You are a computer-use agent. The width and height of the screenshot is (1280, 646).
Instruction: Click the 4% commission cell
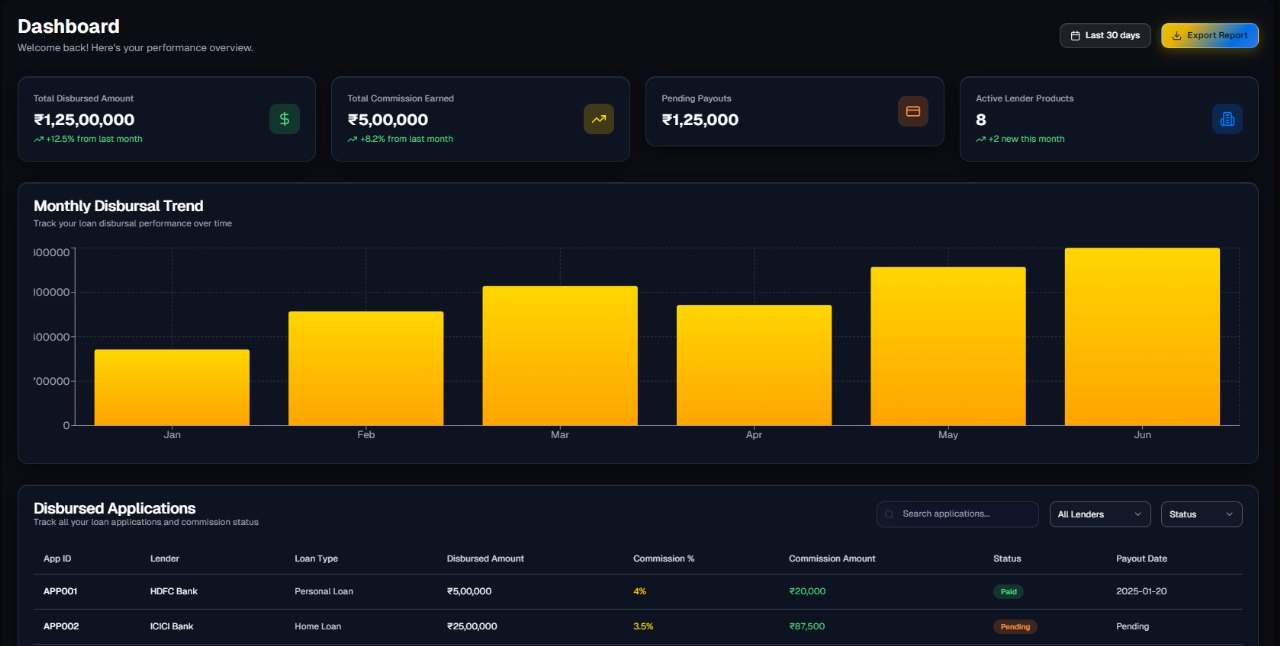640,591
